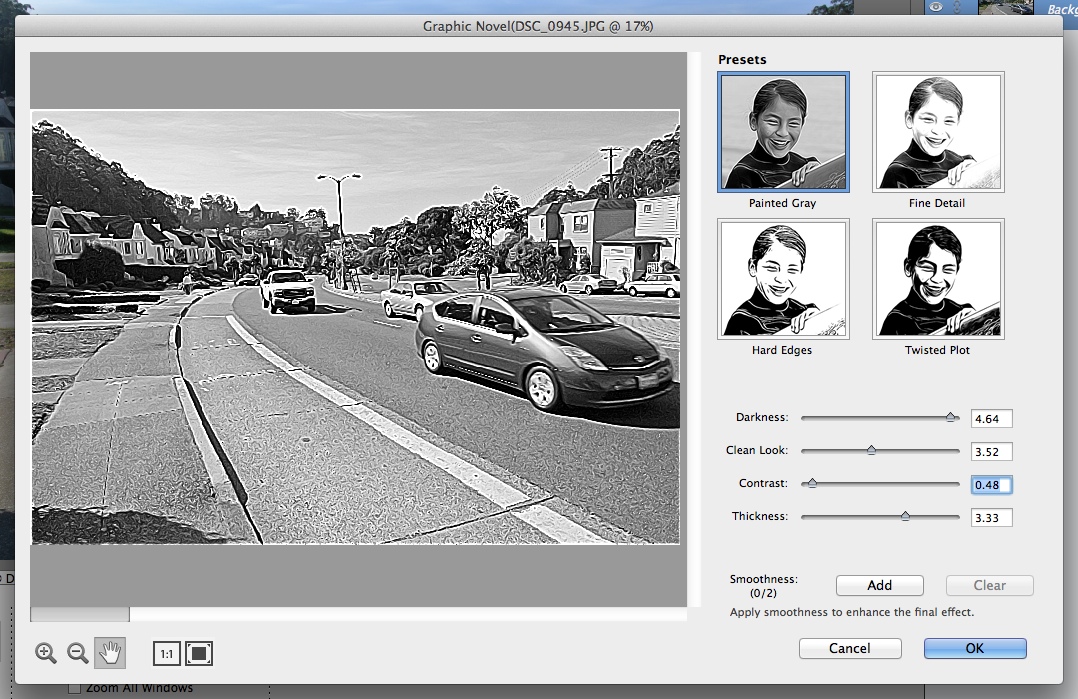Apply the Hard Edges preset
Image resolution: width=1078 pixels, height=699 pixels.
(x=783, y=279)
